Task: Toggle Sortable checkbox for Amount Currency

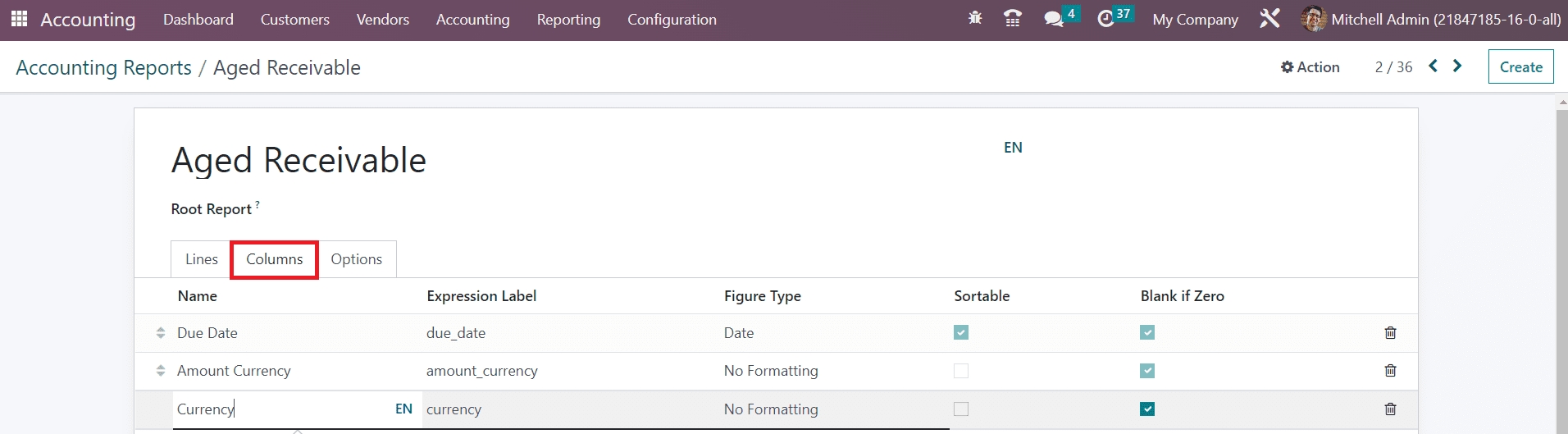Action: tap(961, 371)
